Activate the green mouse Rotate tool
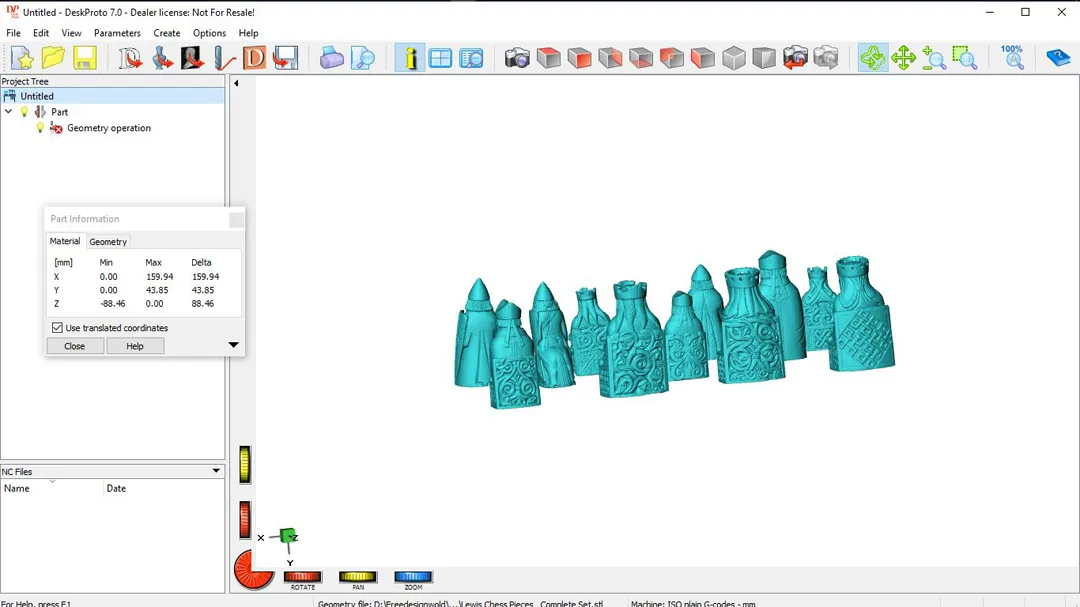The image size is (1080, 607). coord(873,58)
